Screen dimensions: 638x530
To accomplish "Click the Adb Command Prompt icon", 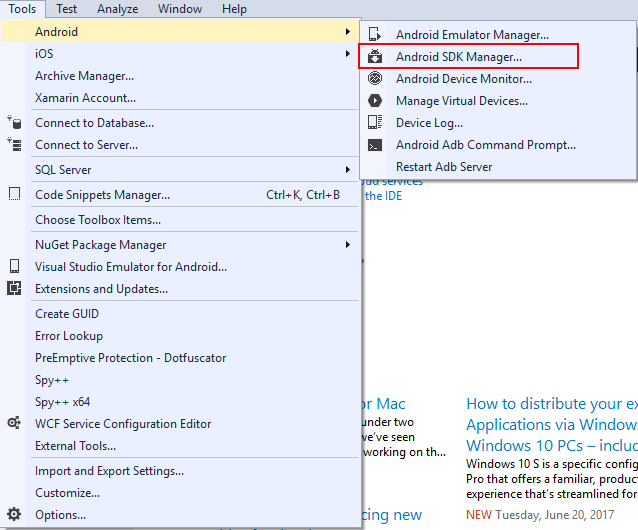I will pos(375,145).
